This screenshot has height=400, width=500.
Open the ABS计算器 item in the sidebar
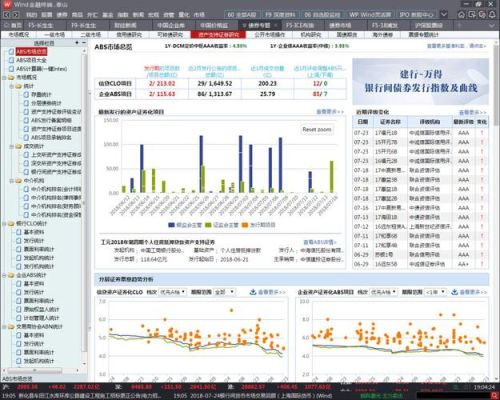coord(41,69)
